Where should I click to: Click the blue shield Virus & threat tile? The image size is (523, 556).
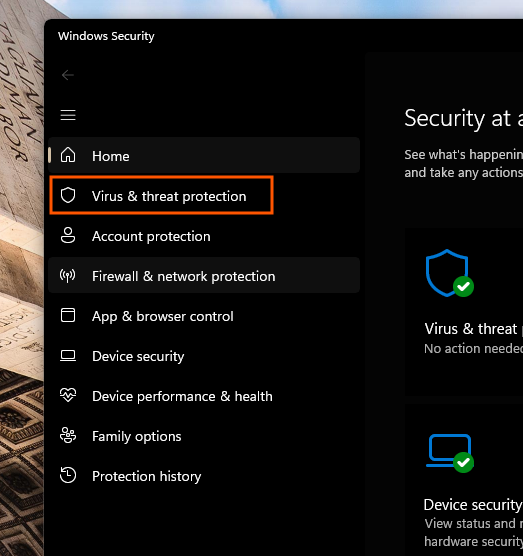point(464,311)
